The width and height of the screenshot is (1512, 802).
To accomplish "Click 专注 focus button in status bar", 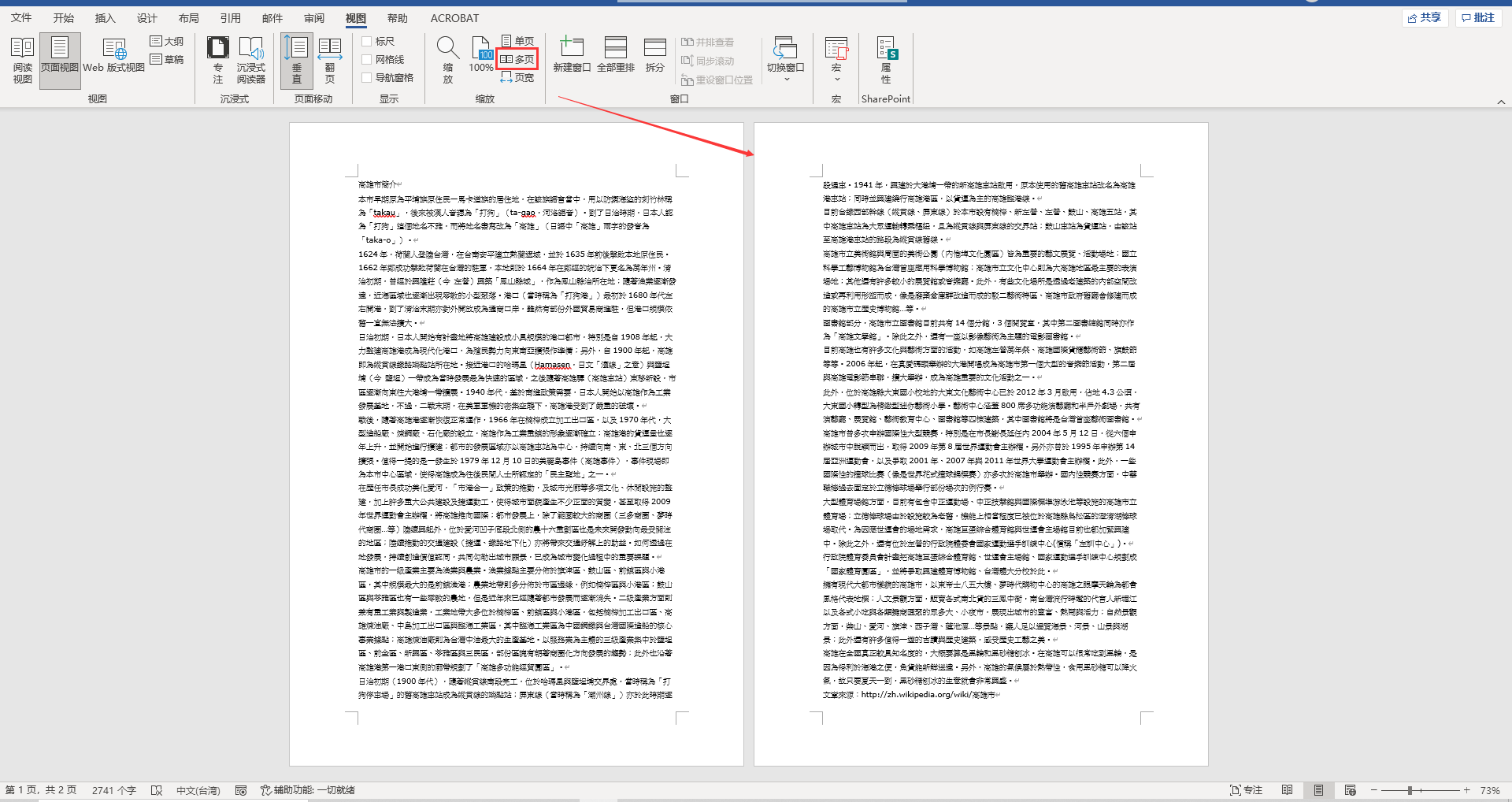I will point(1246,790).
